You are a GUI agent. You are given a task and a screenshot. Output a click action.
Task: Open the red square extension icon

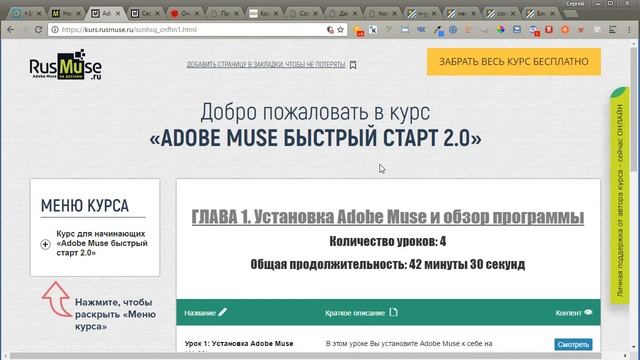(x=549, y=29)
